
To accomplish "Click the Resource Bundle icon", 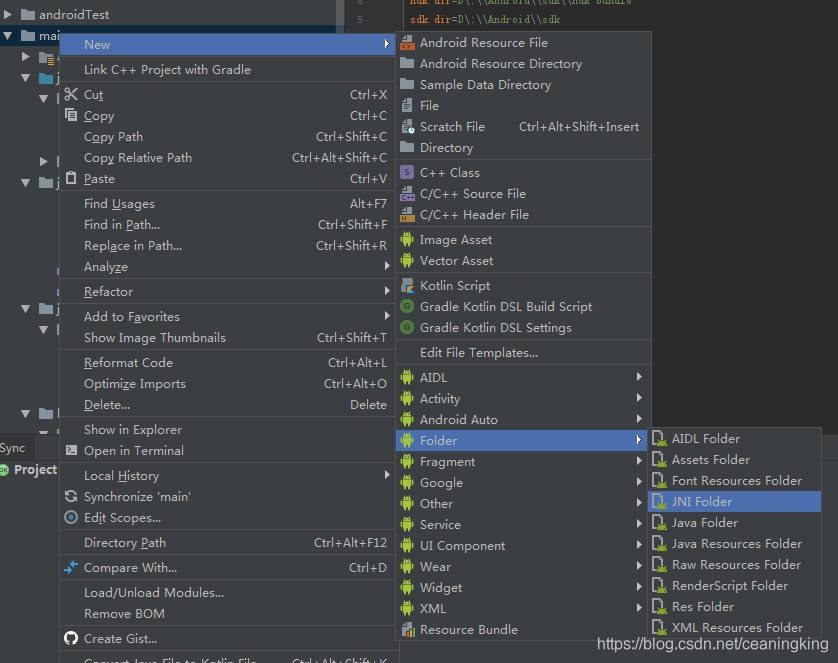I will click(x=408, y=629).
